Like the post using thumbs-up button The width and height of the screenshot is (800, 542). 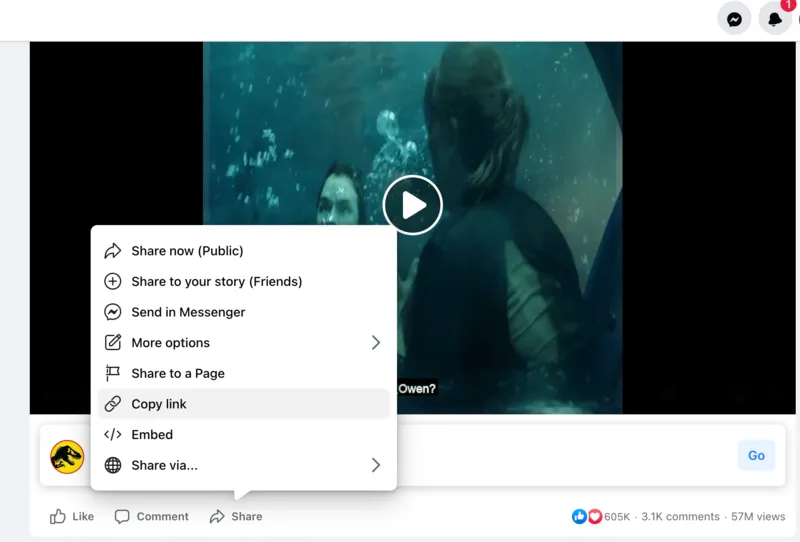coord(72,517)
